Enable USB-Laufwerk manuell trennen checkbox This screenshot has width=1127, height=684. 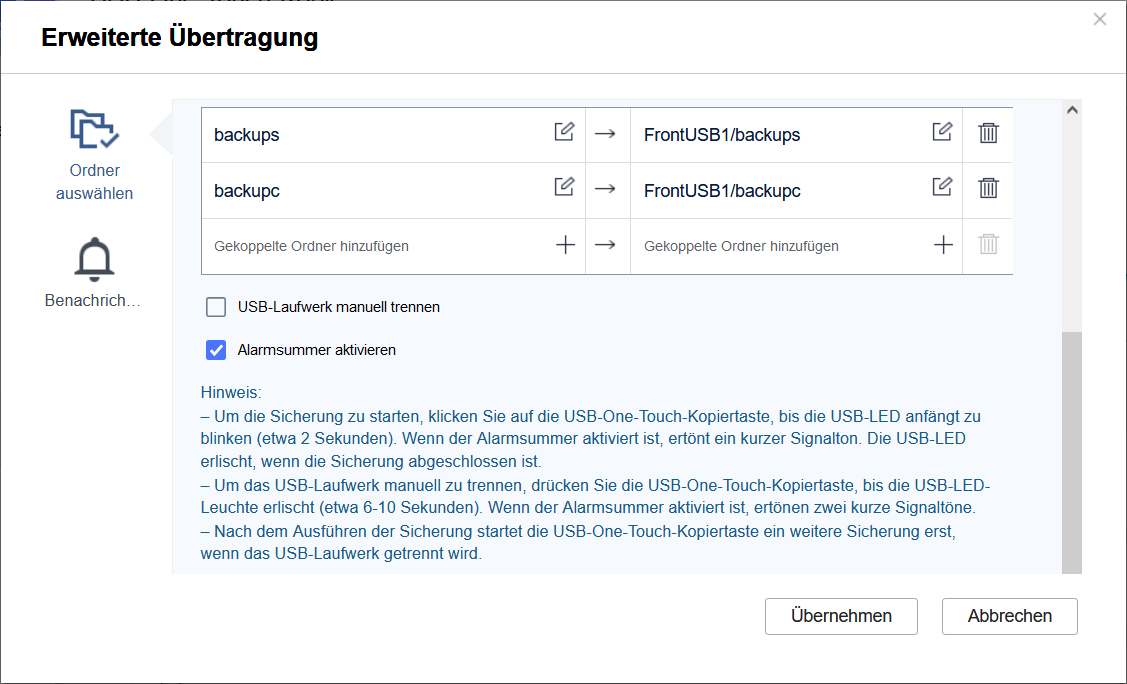[x=216, y=307]
